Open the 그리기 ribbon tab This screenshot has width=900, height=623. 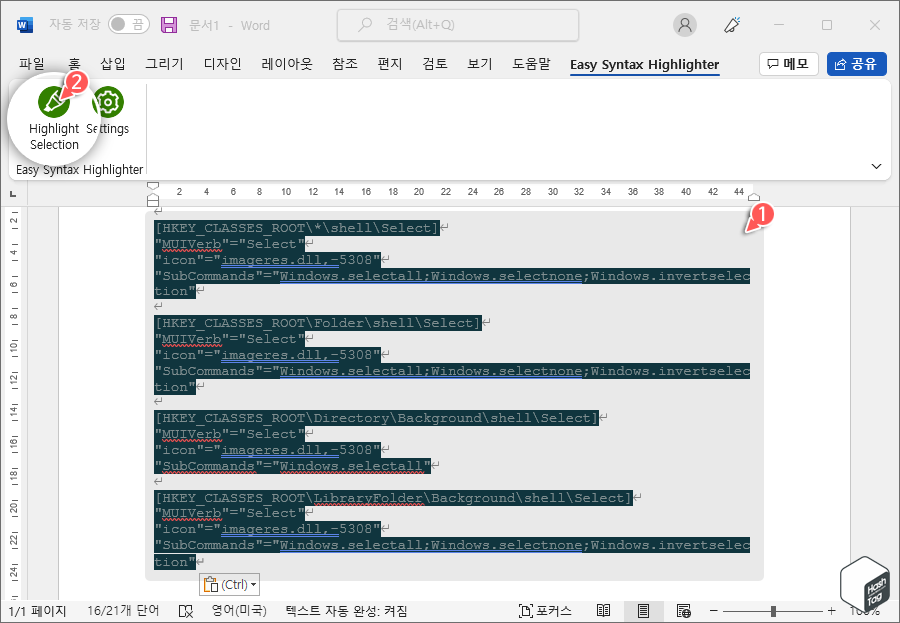tap(164, 64)
